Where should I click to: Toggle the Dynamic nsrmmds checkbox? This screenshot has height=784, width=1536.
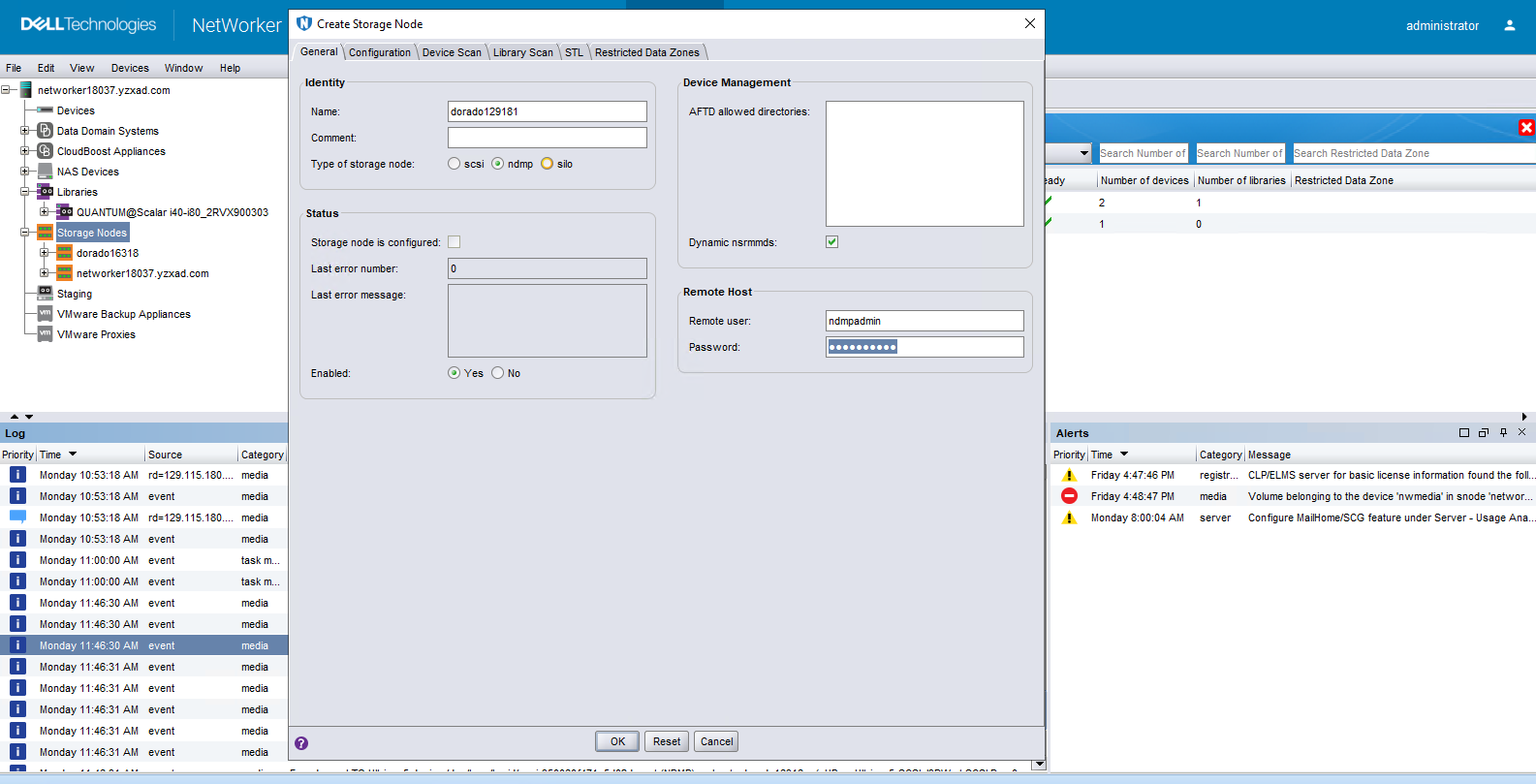[831, 242]
